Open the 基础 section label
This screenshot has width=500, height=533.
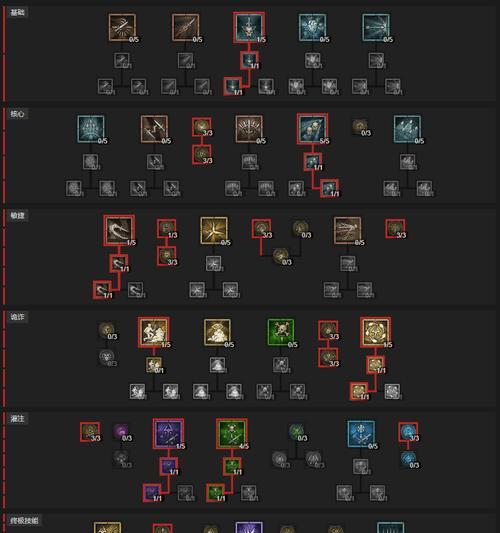(17, 13)
